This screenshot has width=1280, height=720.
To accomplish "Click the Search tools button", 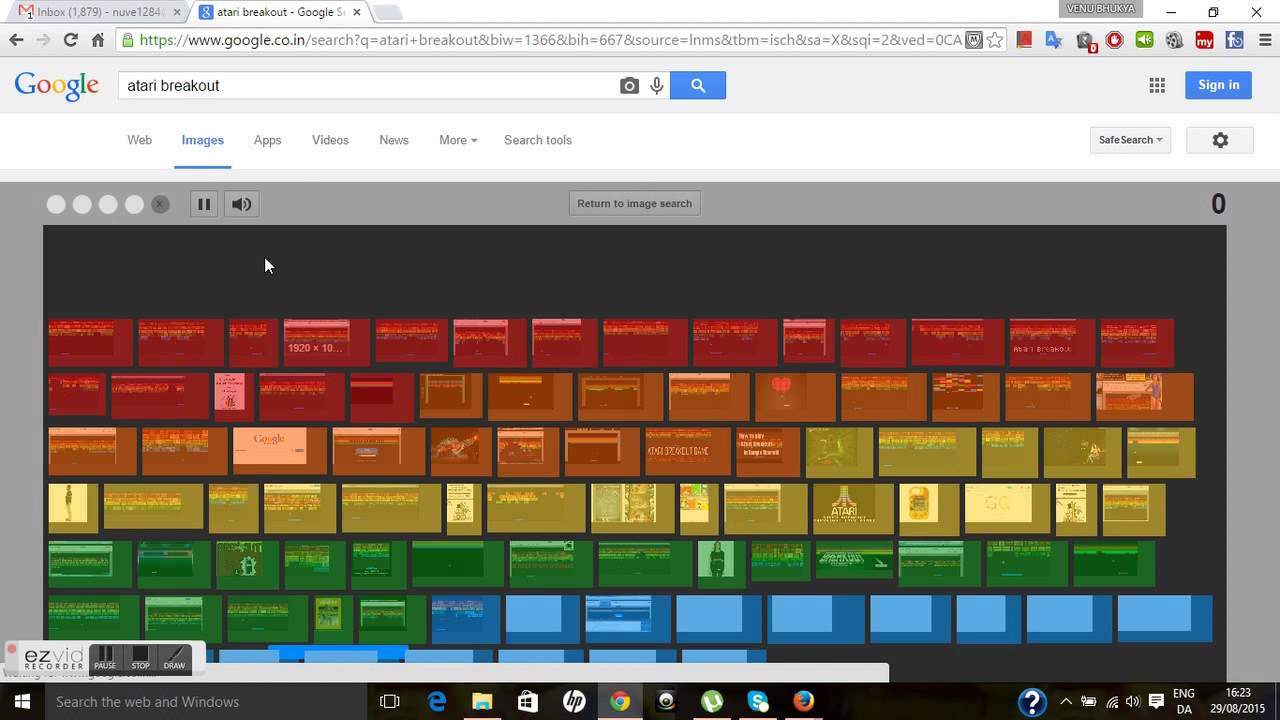I will [538, 140].
